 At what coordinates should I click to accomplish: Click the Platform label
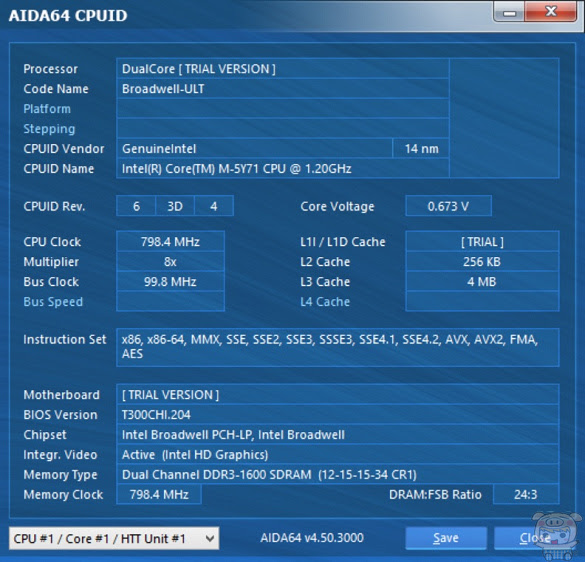click(47, 109)
